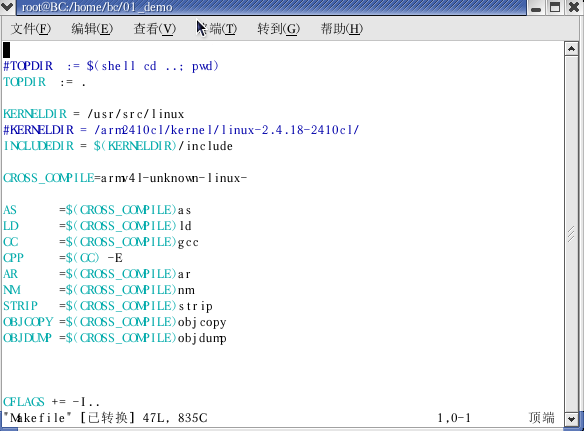Click the "Makefile" status line text
This screenshot has height=431, width=584.
(105, 418)
